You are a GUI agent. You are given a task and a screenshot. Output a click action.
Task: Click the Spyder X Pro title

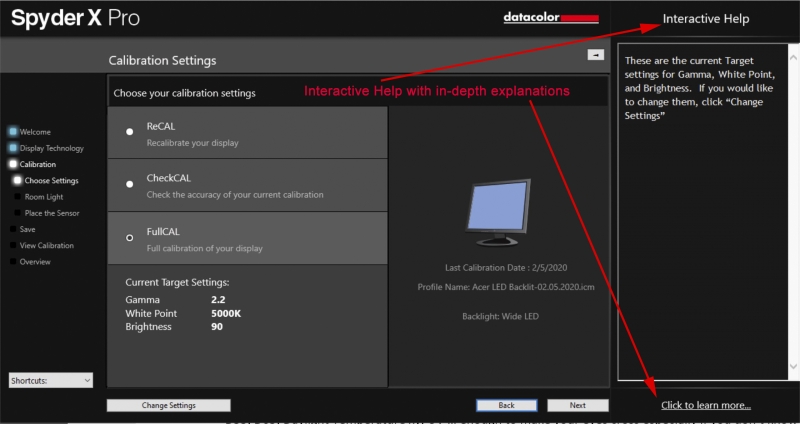[x=76, y=18]
